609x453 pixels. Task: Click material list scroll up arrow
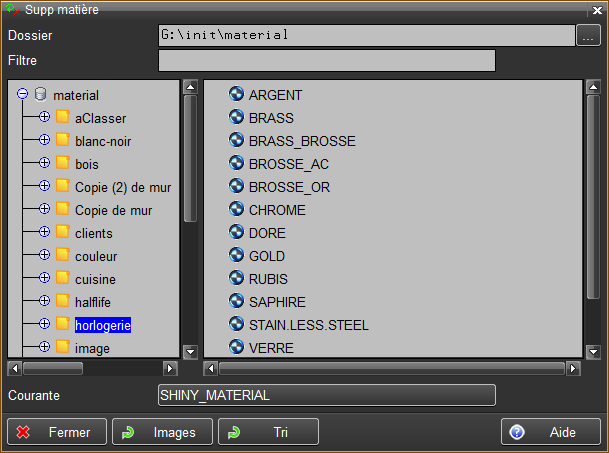pos(593,87)
